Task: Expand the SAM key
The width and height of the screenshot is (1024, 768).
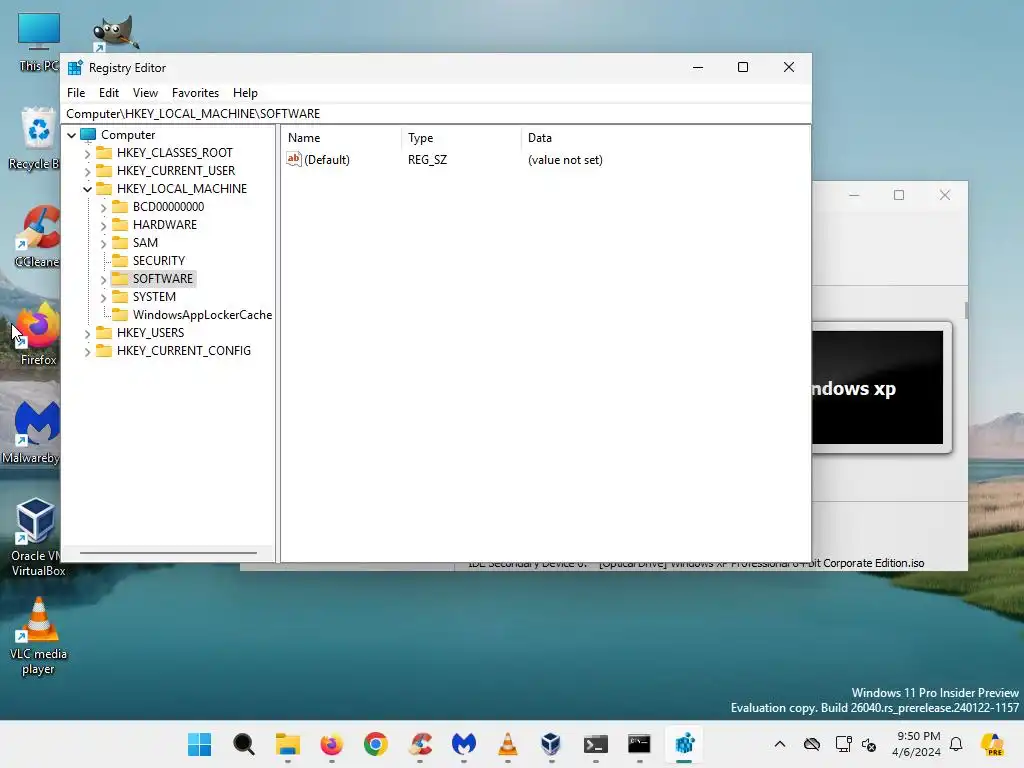Action: tap(103, 244)
